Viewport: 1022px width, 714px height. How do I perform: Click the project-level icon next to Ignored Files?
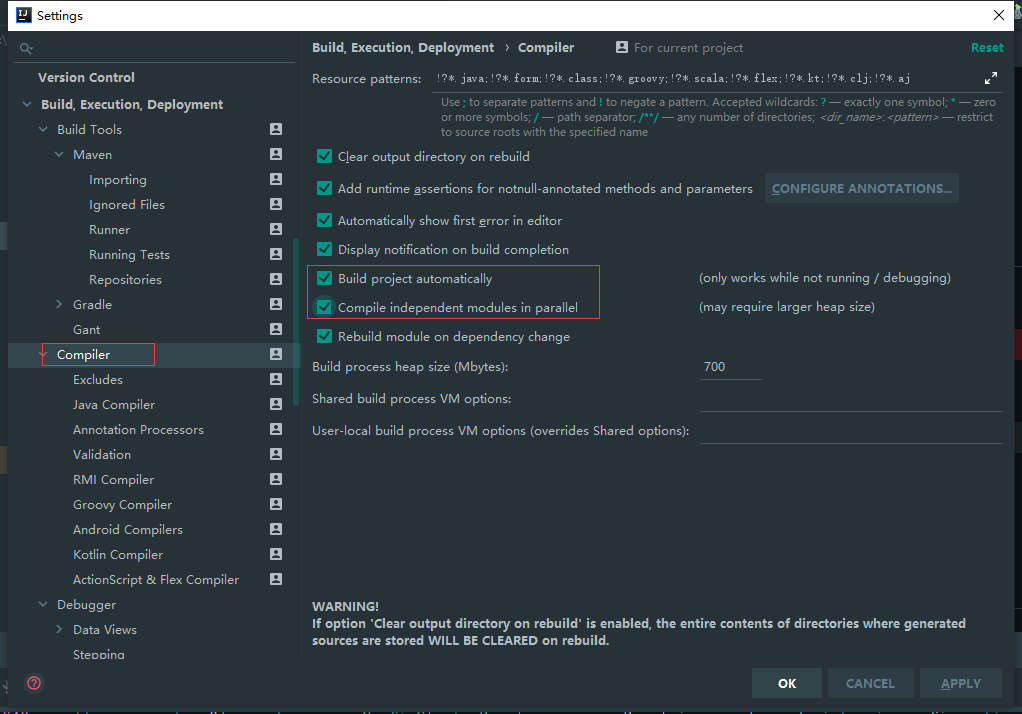(x=276, y=204)
